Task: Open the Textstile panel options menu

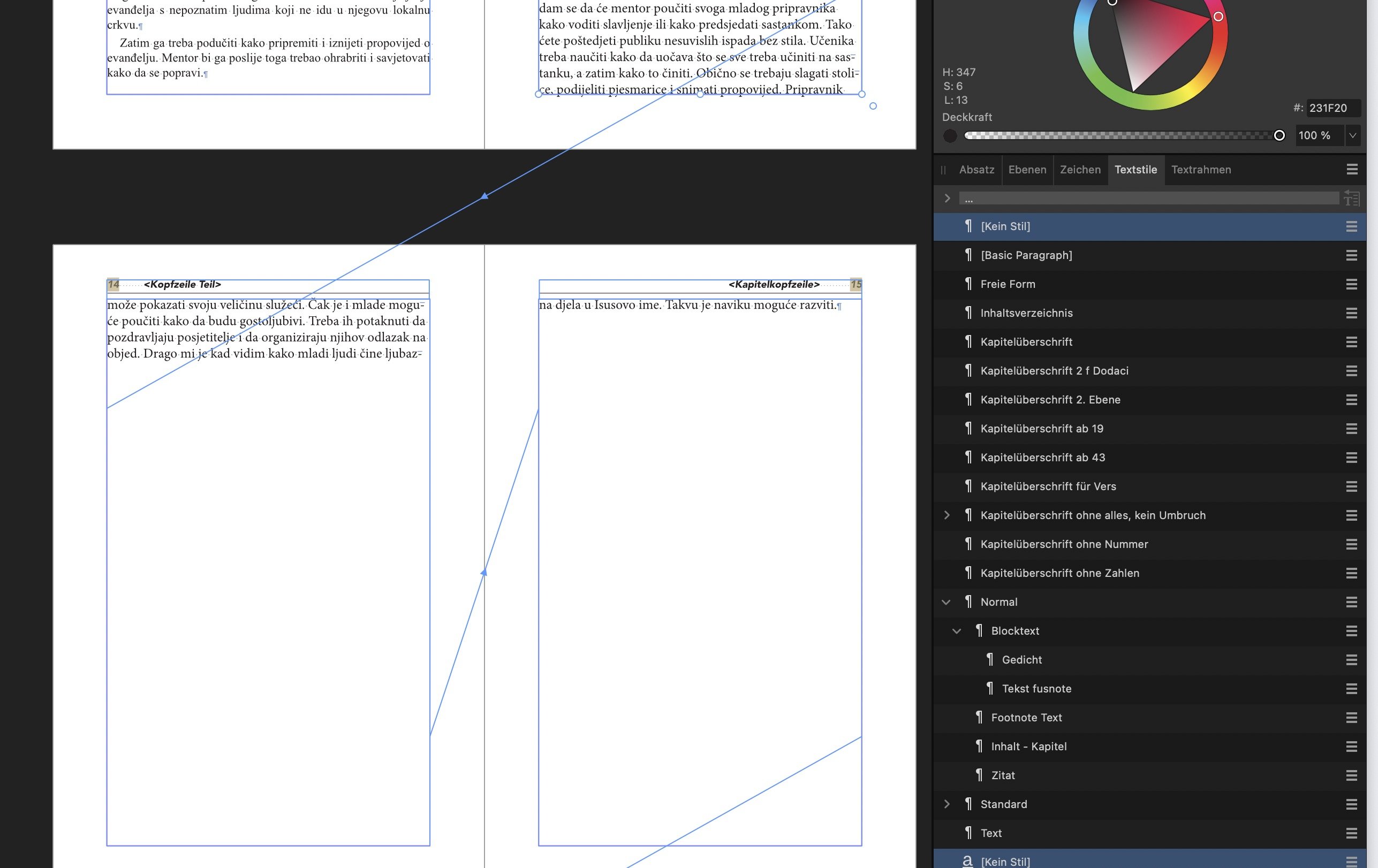Action: (1352, 169)
